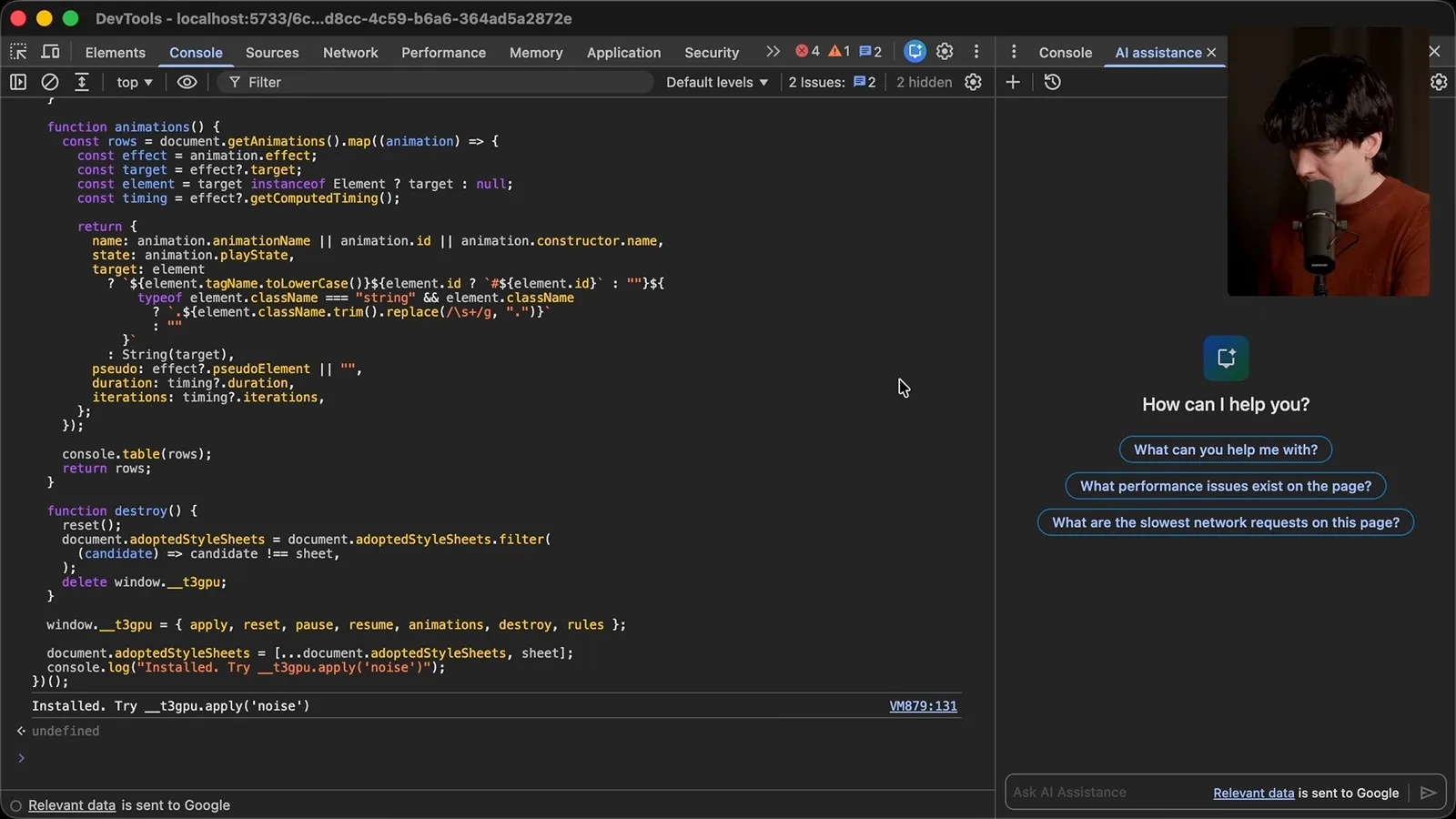The height and width of the screenshot is (819, 1456).
Task: Open the Security tab
Action: coord(712,53)
